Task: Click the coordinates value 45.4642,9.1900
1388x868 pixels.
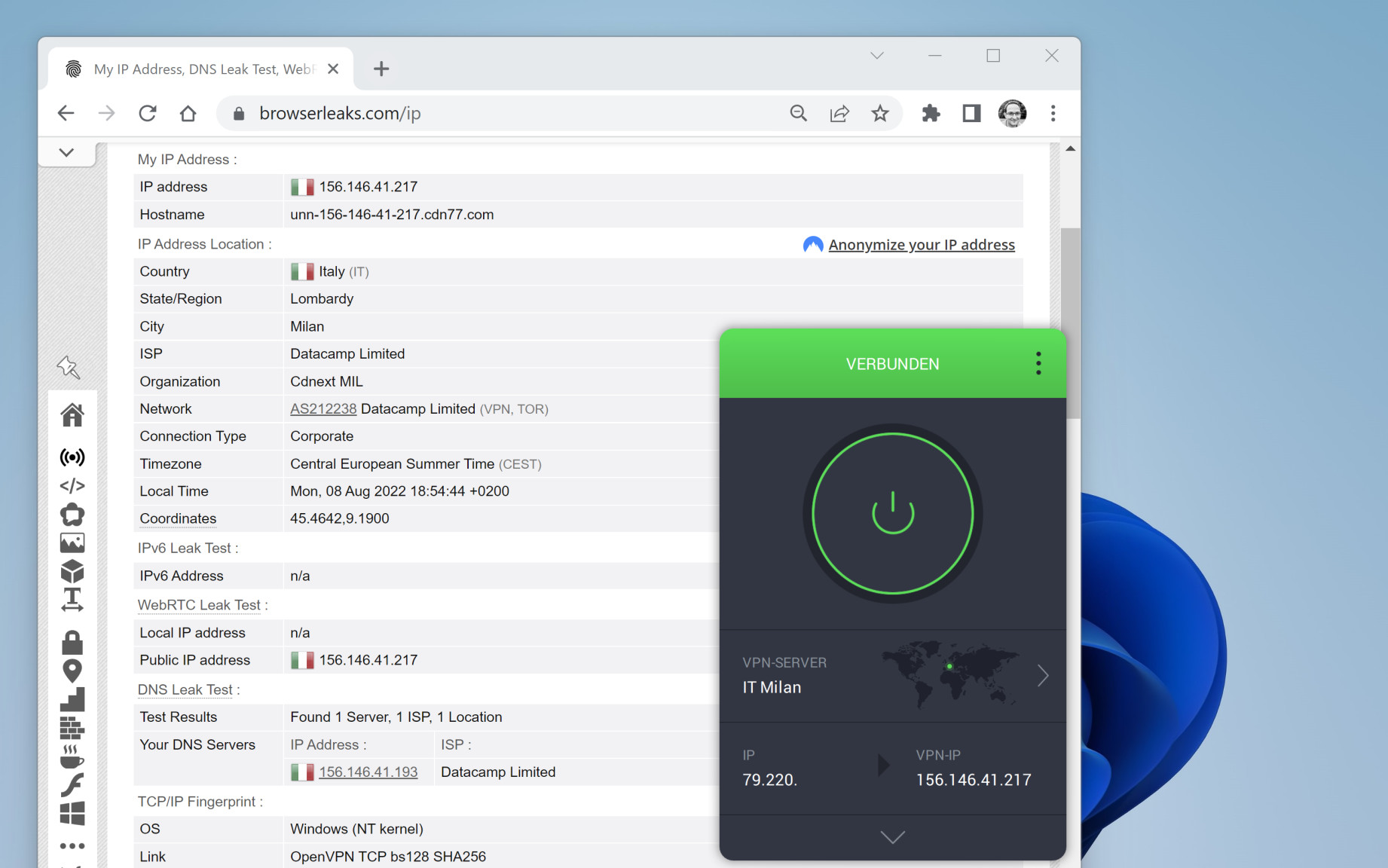Action: 340,519
